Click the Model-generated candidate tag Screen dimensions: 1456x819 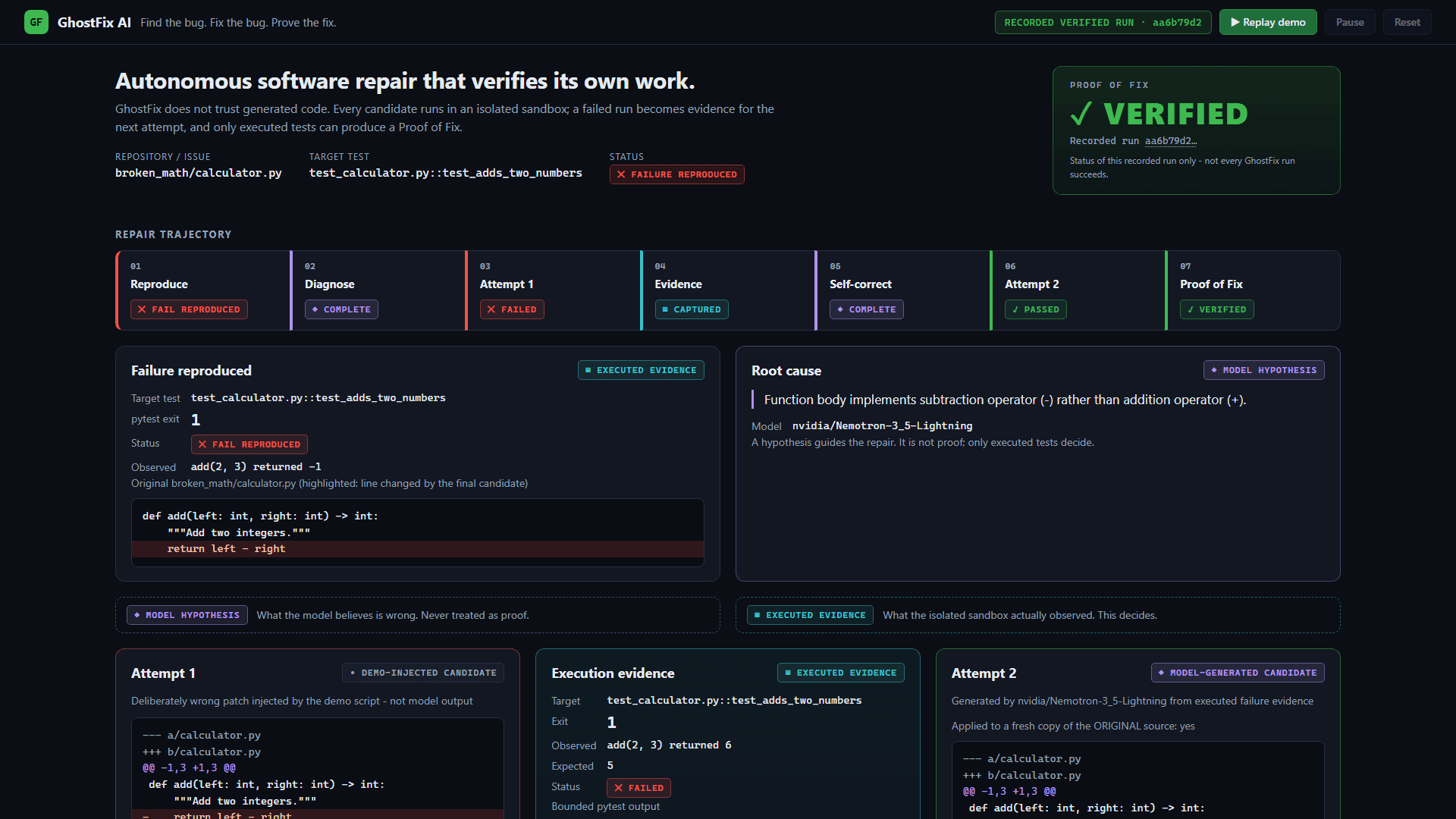(x=1238, y=673)
